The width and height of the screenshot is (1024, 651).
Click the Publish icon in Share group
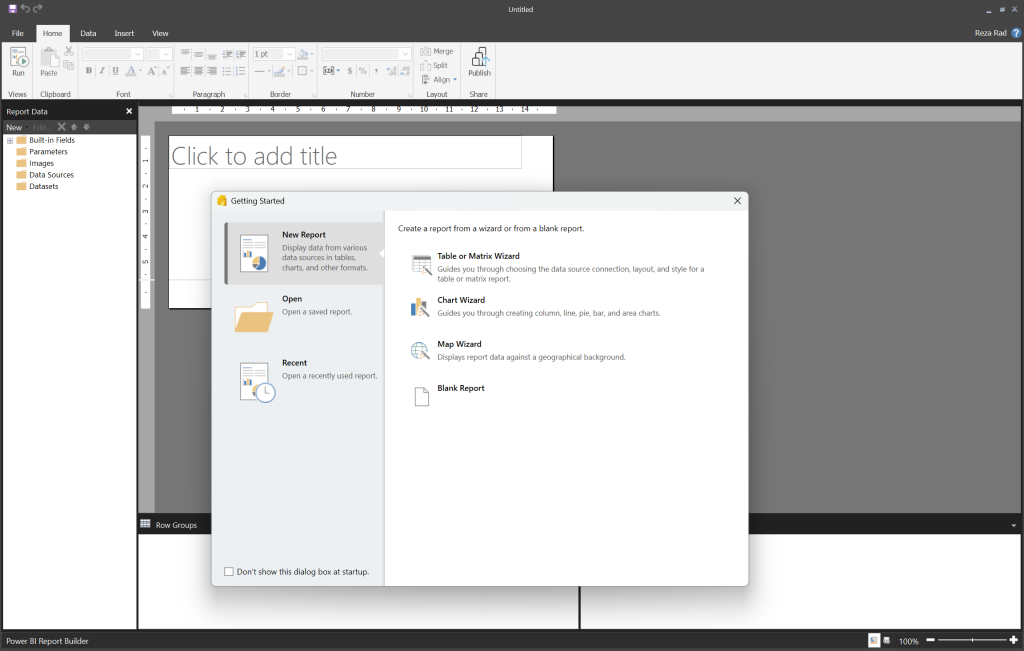479,60
